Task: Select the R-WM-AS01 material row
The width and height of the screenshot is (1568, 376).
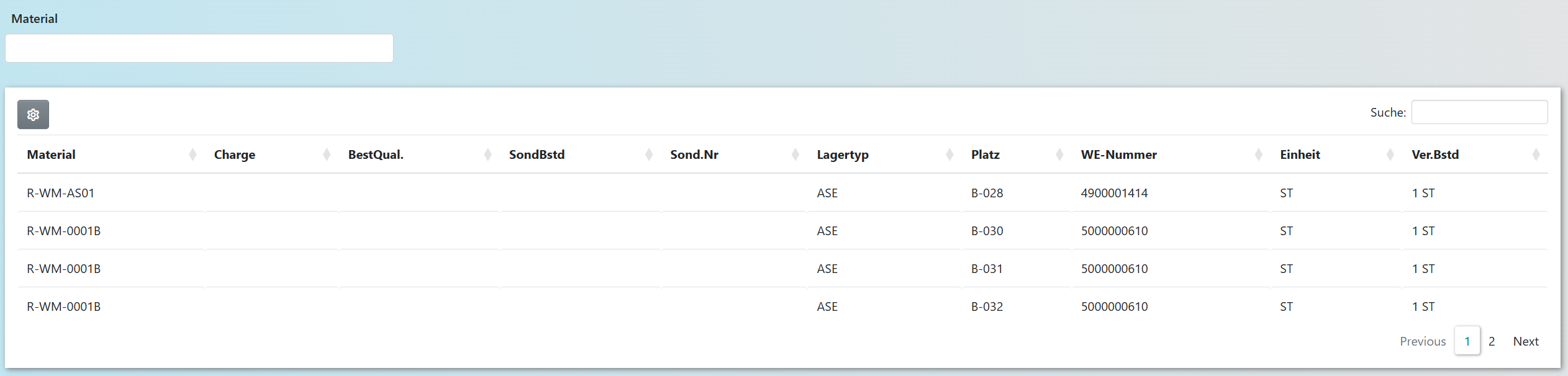Action: point(61,193)
